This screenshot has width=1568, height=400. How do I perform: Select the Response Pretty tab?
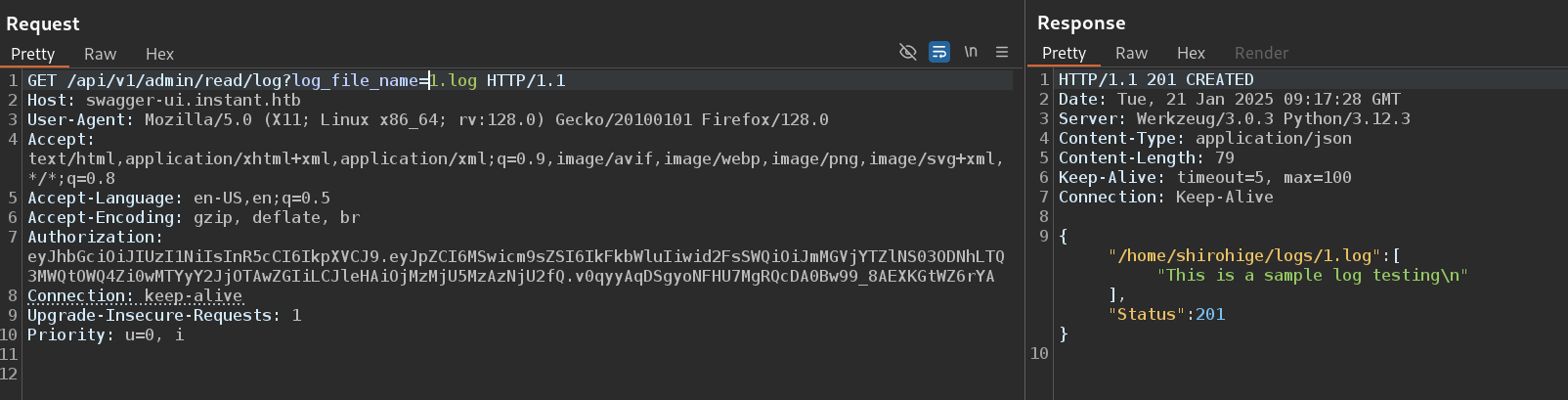pyautogui.click(x=1064, y=53)
